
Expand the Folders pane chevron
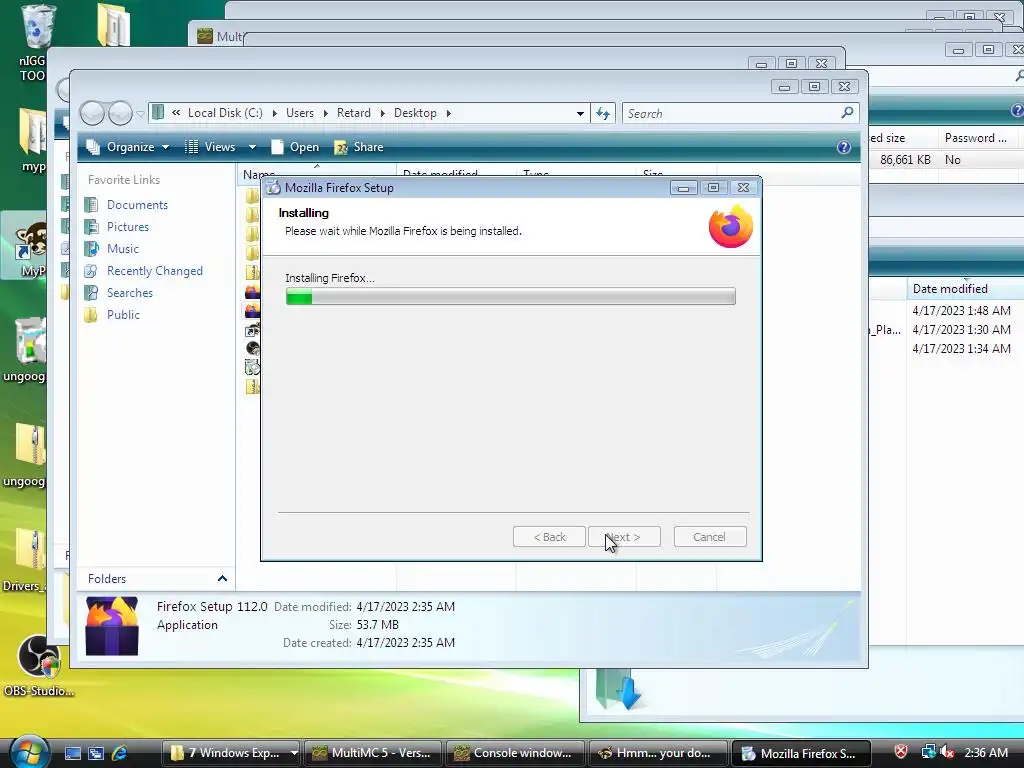click(x=222, y=579)
